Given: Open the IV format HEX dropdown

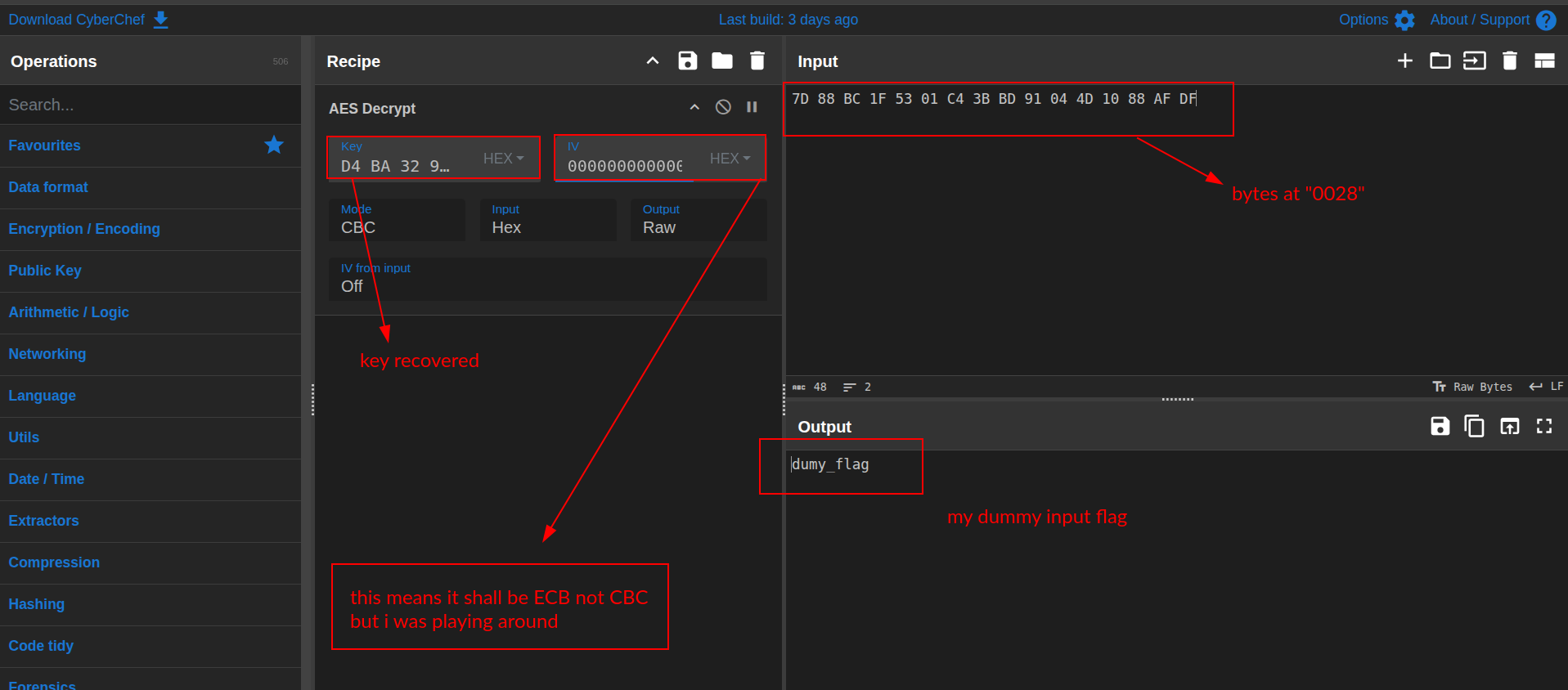Looking at the screenshot, I should click(730, 159).
